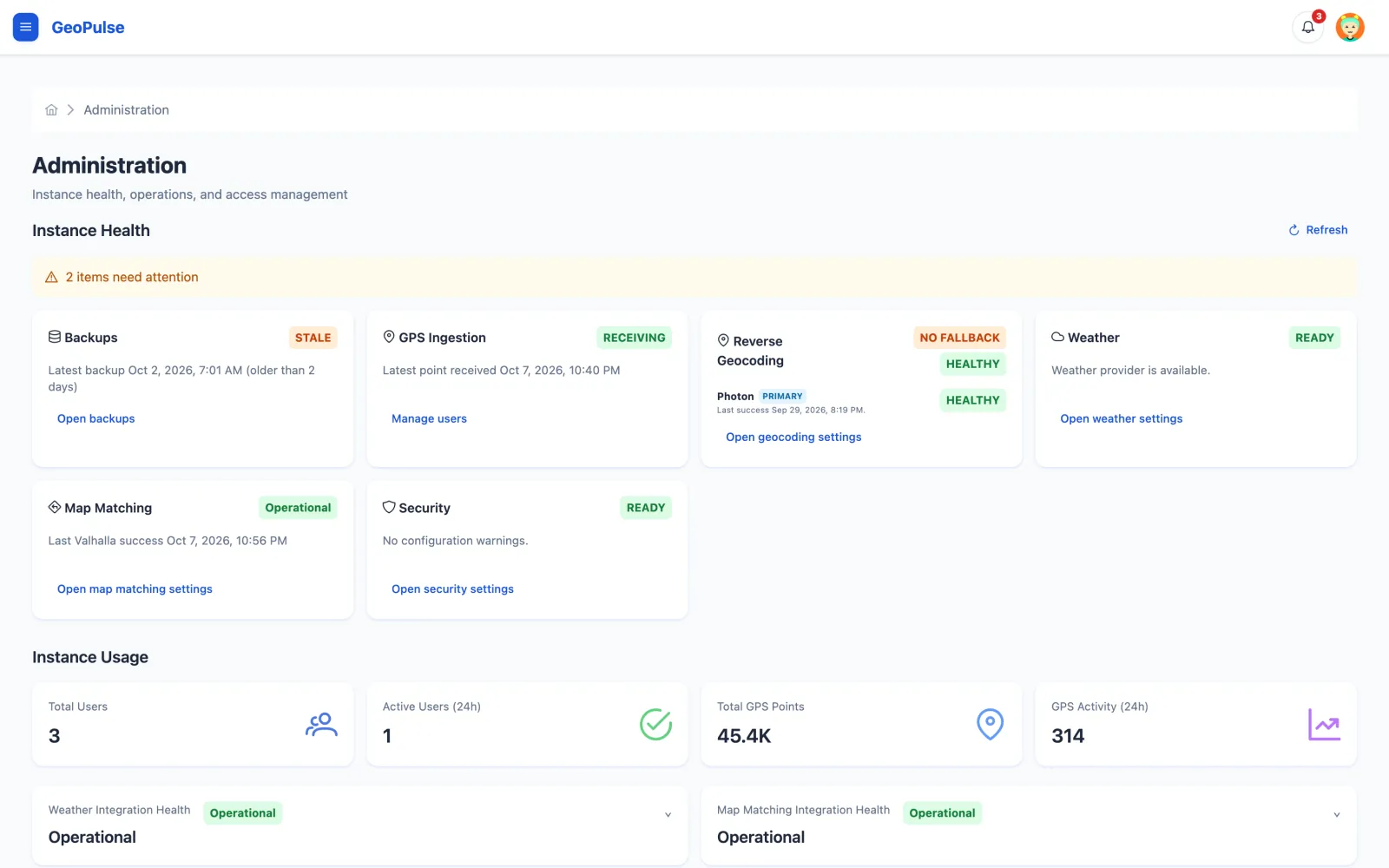Click the Map Matching diamond icon
The width and height of the screenshot is (1389, 868).
[55, 507]
